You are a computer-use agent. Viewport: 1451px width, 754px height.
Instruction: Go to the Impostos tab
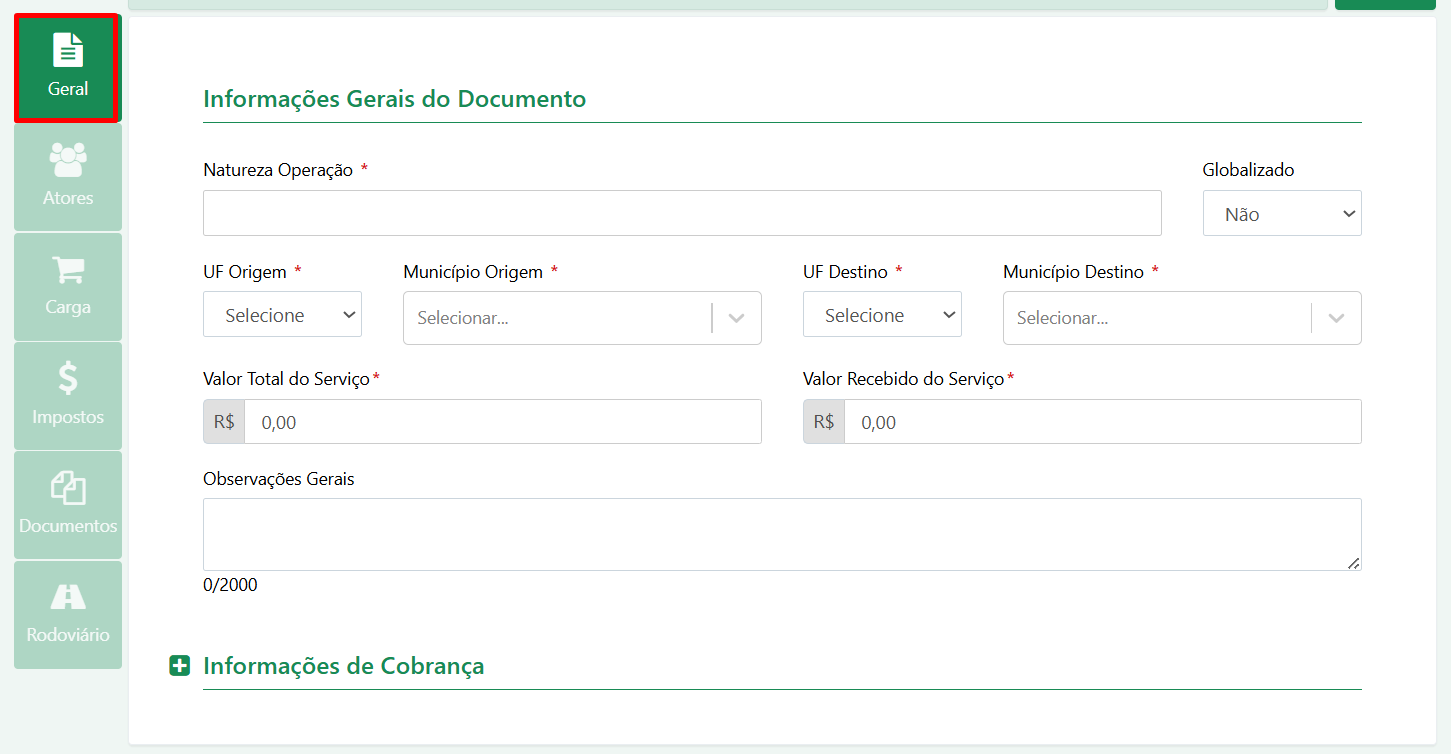68,396
